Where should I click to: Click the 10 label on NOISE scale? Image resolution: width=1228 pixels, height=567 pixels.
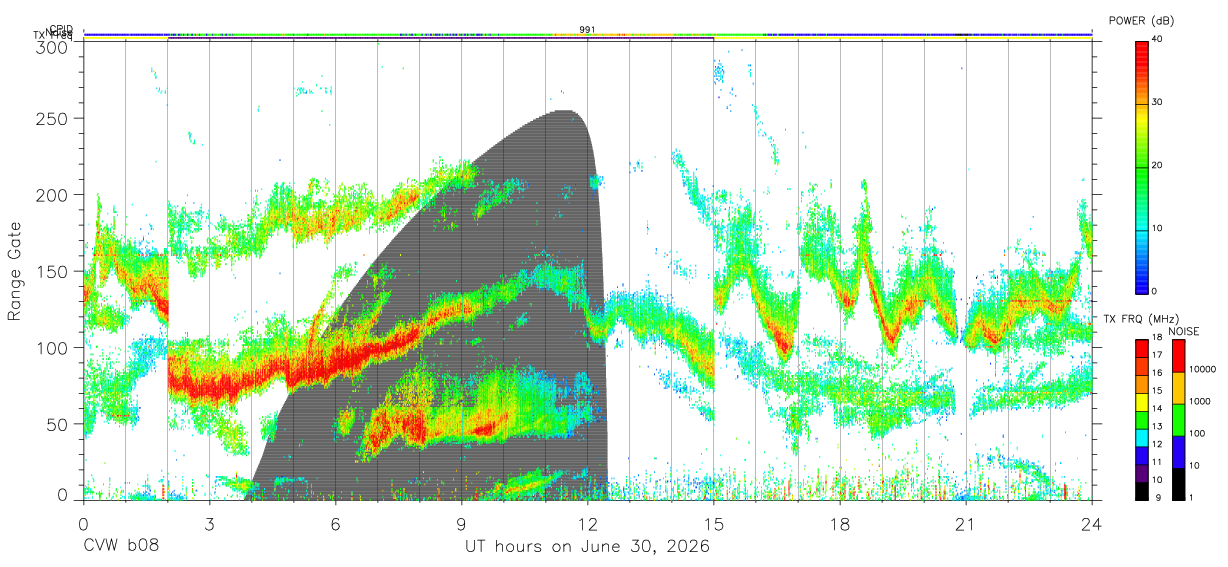(1193, 465)
